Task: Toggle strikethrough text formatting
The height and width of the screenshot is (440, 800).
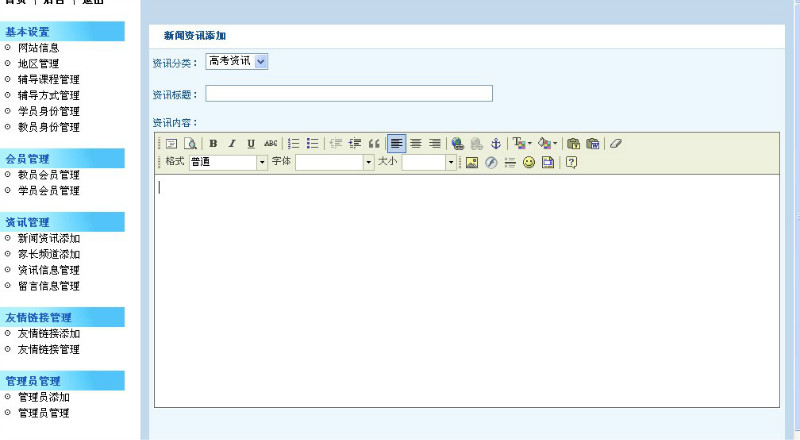Action: click(270, 144)
